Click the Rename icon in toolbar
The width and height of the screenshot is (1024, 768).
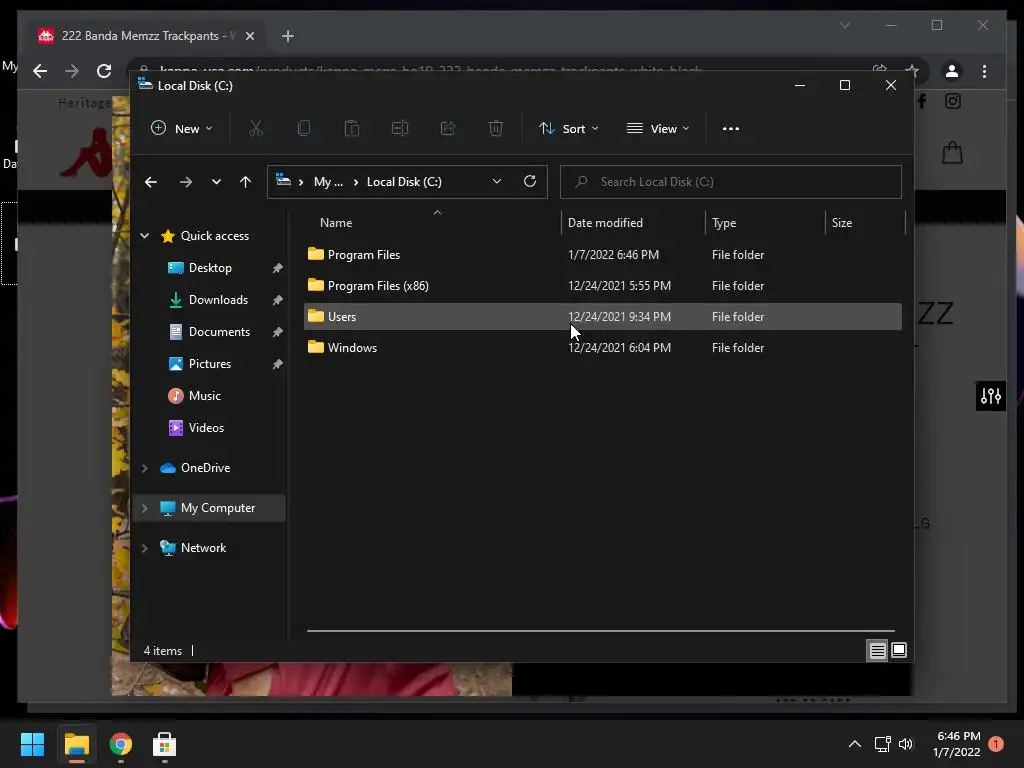coord(400,129)
